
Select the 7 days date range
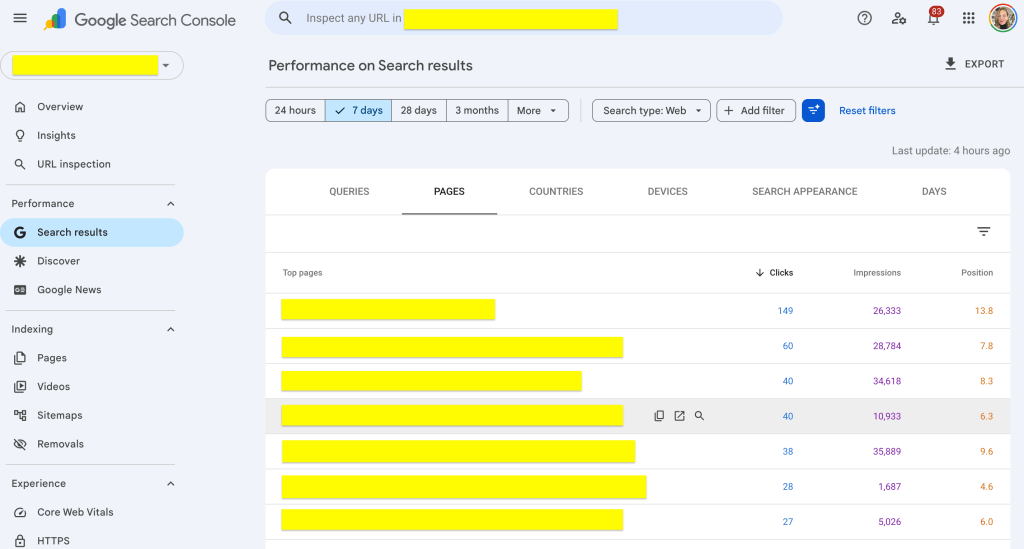[x=359, y=110]
